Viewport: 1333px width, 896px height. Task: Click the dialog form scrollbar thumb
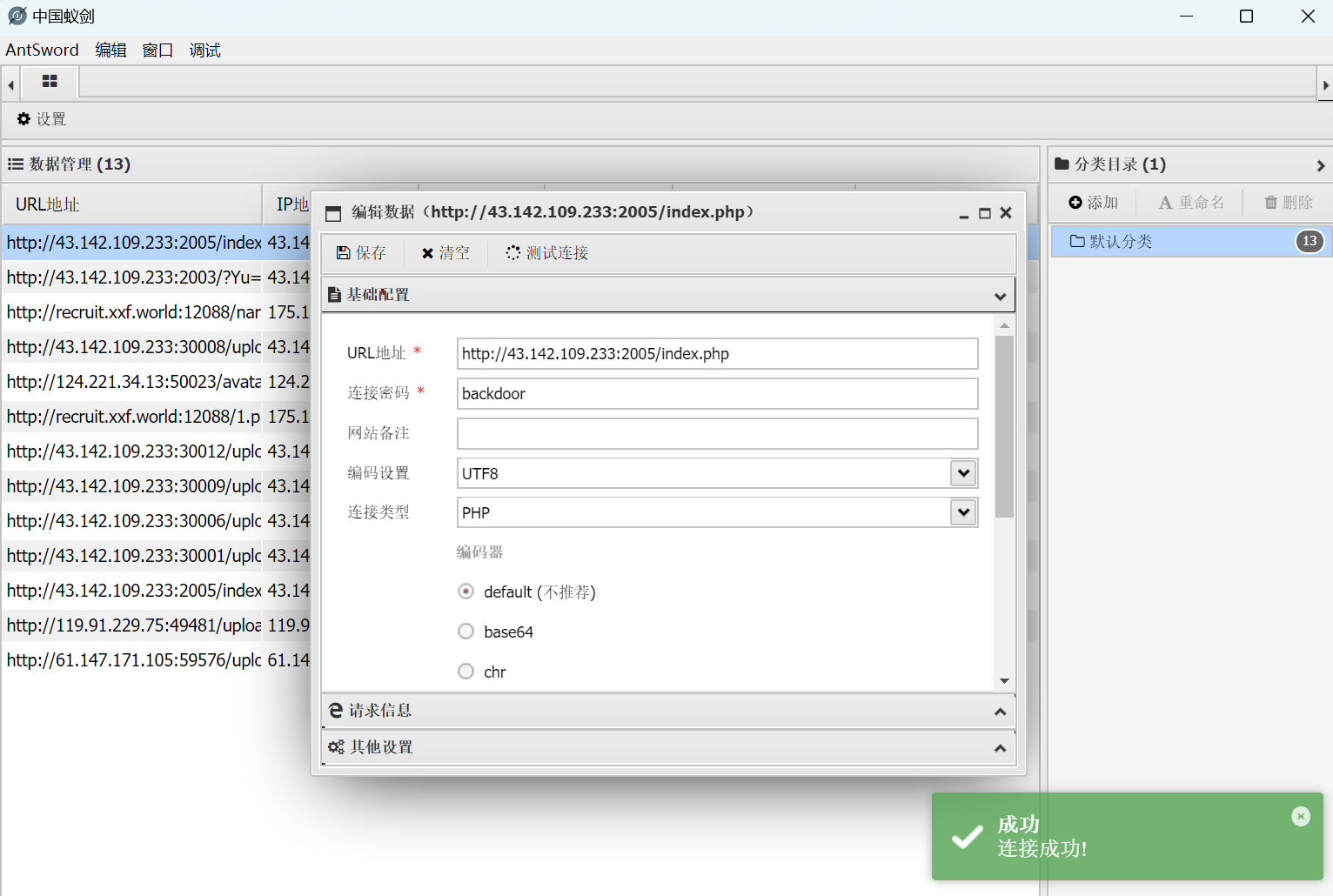[x=1004, y=426]
